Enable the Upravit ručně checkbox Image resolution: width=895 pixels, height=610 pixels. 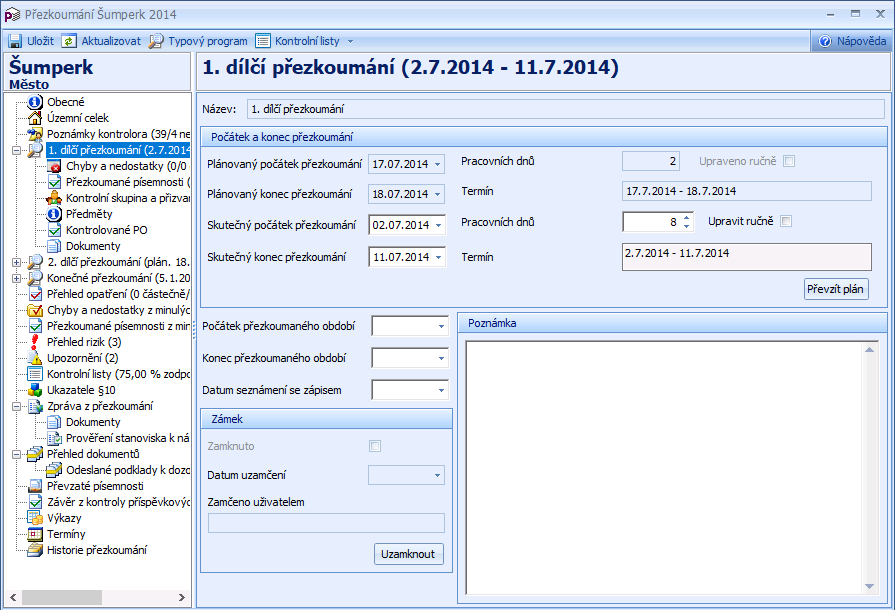[786, 221]
